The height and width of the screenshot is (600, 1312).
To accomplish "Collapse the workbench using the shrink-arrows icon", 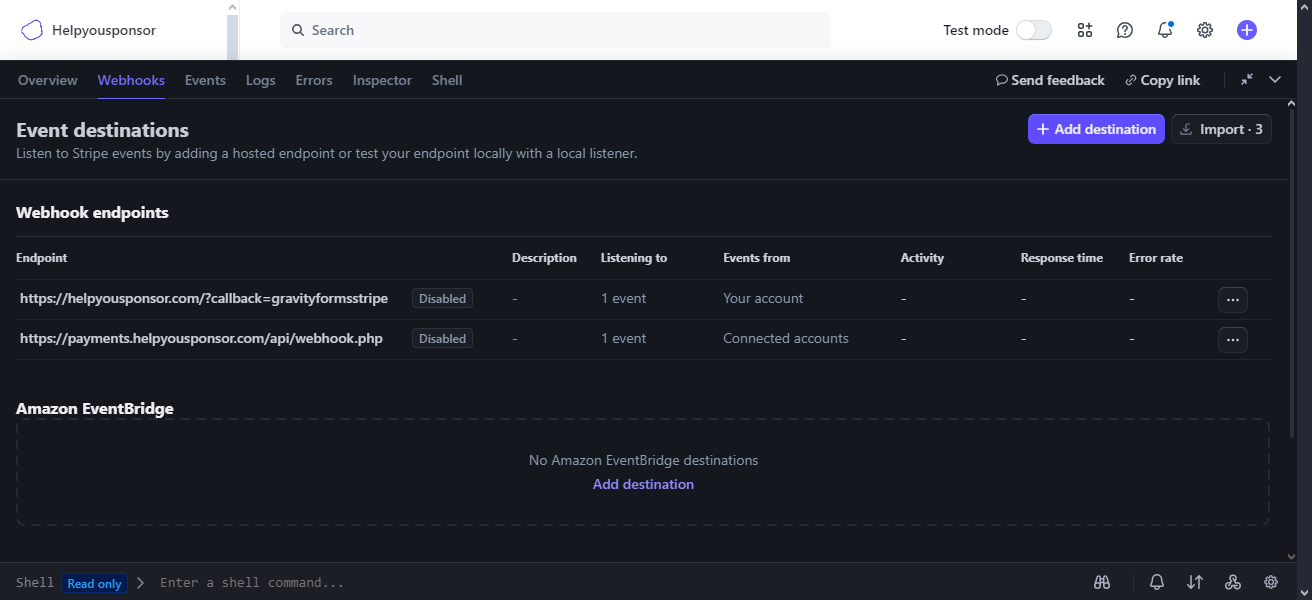I will (1247, 80).
